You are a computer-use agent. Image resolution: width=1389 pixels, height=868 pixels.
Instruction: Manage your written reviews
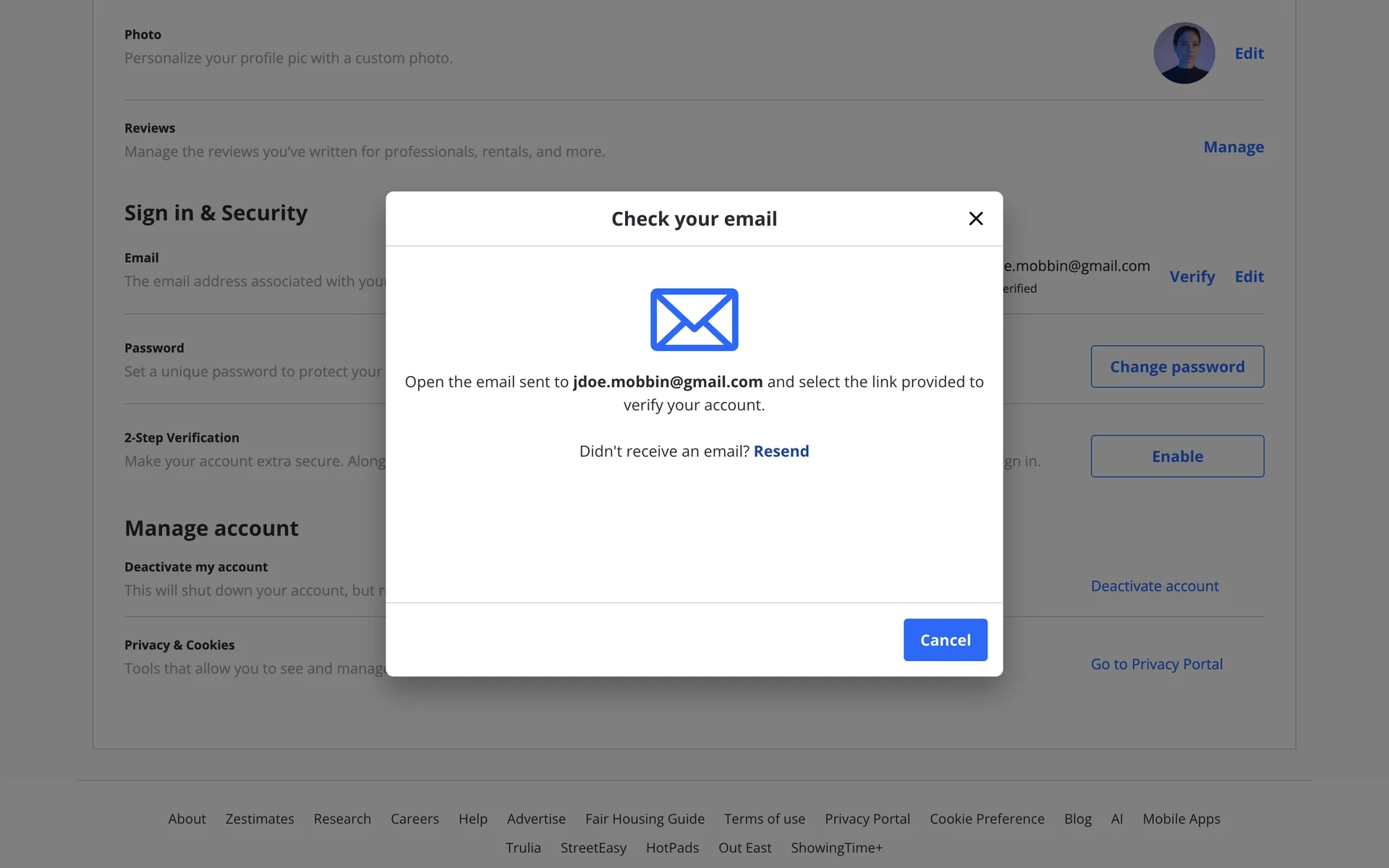1233,147
